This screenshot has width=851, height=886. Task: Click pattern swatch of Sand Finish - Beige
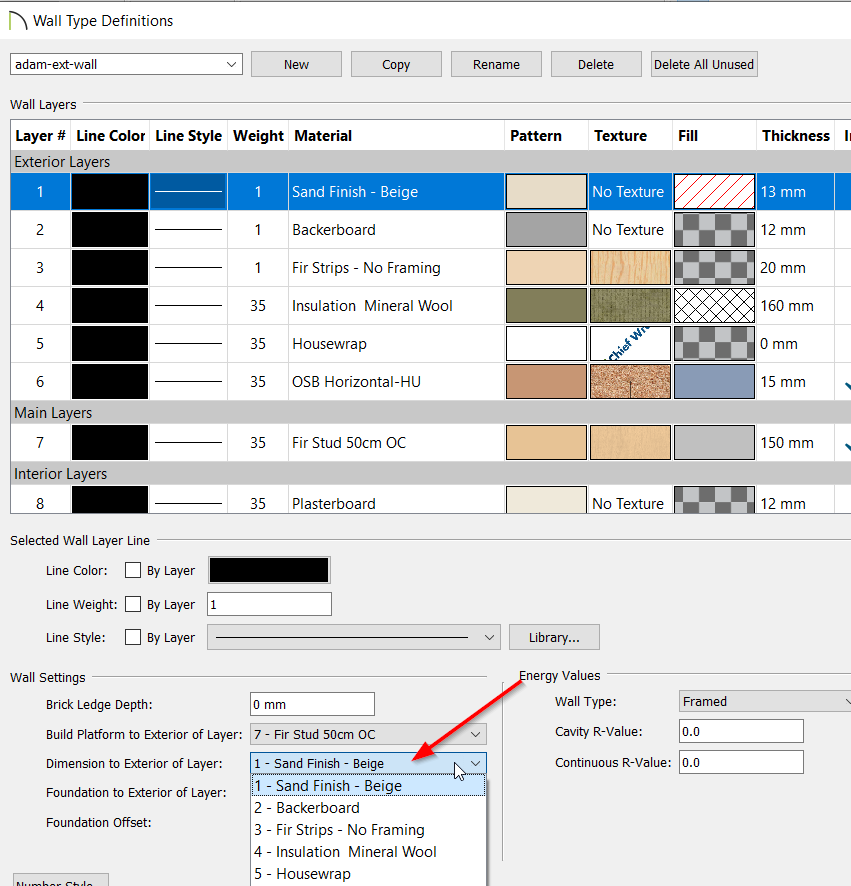pyautogui.click(x=546, y=192)
